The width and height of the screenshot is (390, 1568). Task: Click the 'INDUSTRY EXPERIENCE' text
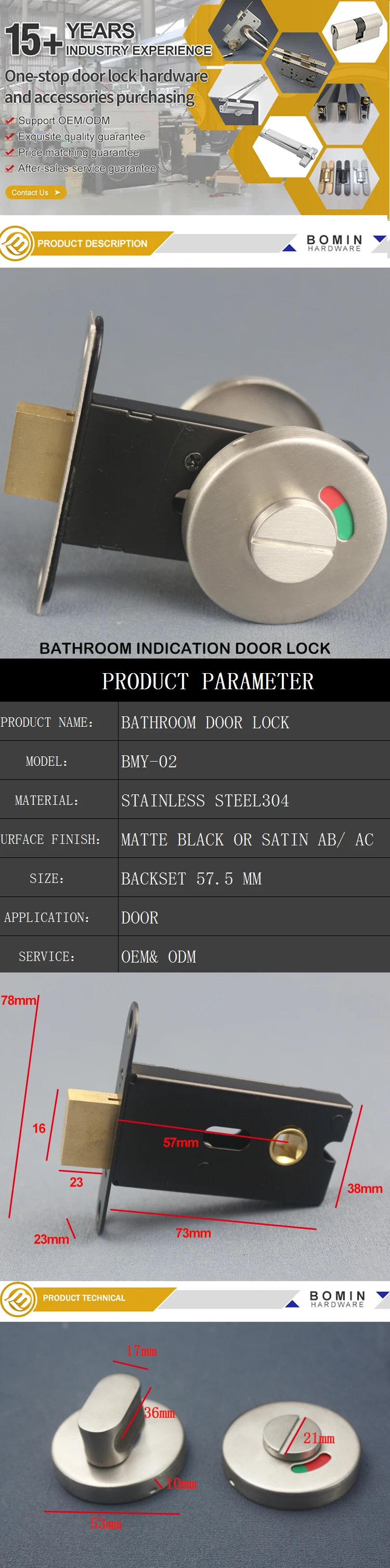coord(139,50)
